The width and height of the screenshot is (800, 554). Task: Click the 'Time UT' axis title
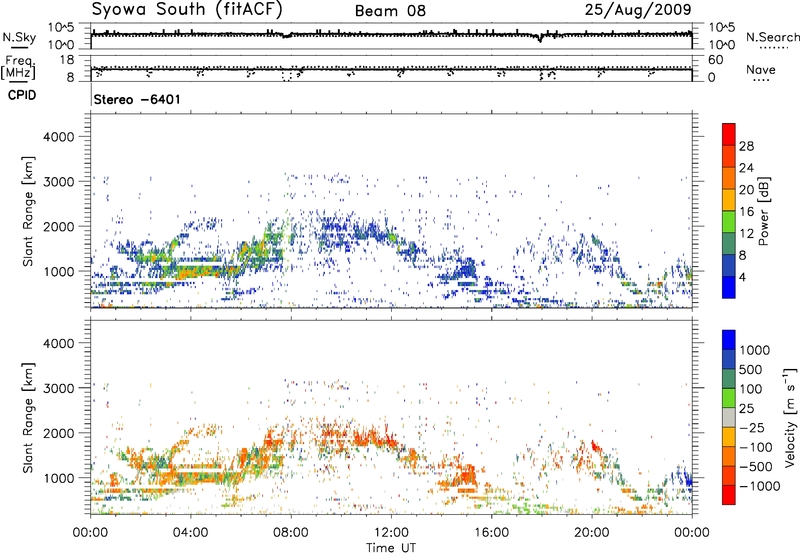pyautogui.click(x=391, y=548)
